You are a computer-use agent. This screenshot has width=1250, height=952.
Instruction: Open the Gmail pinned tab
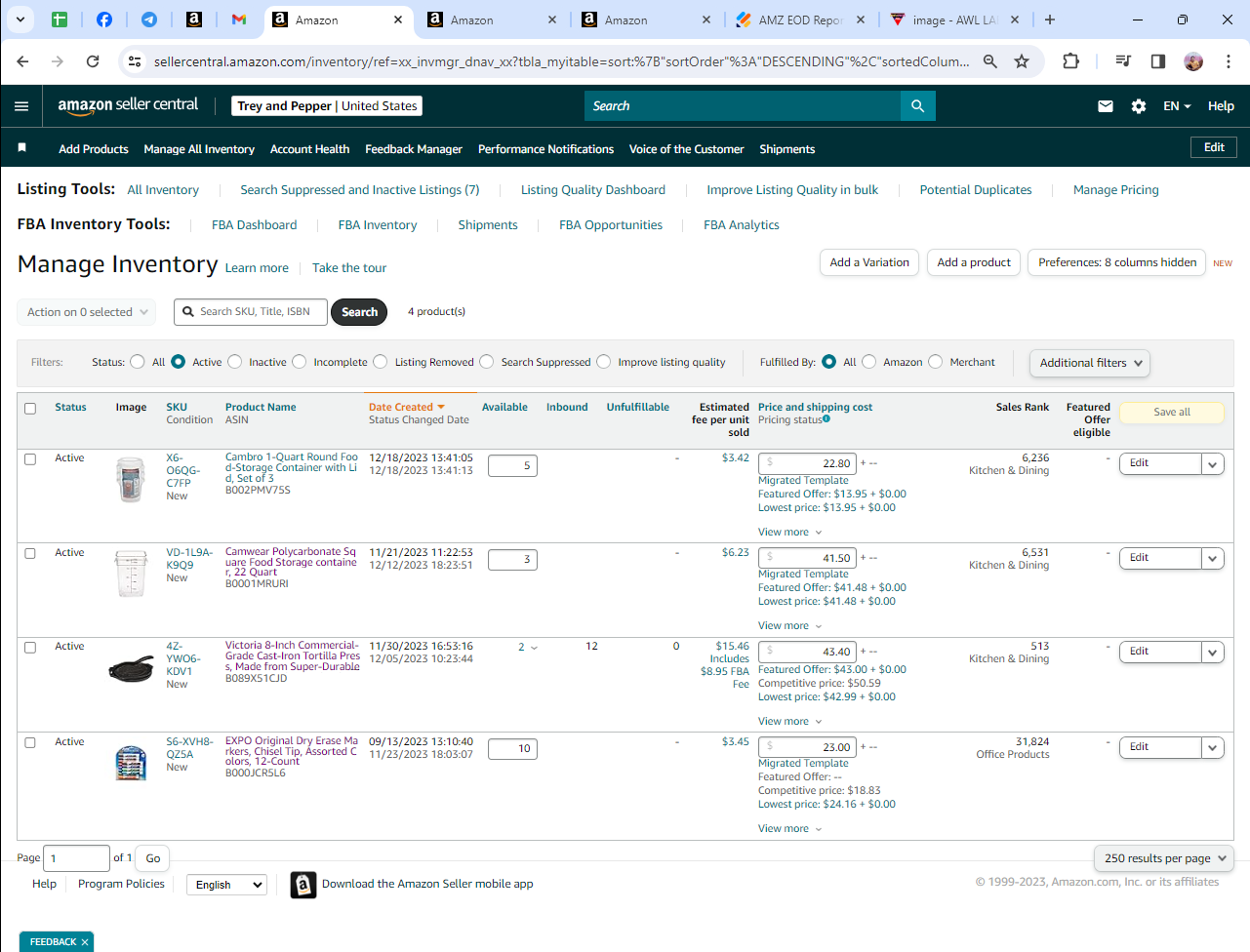[x=239, y=20]
